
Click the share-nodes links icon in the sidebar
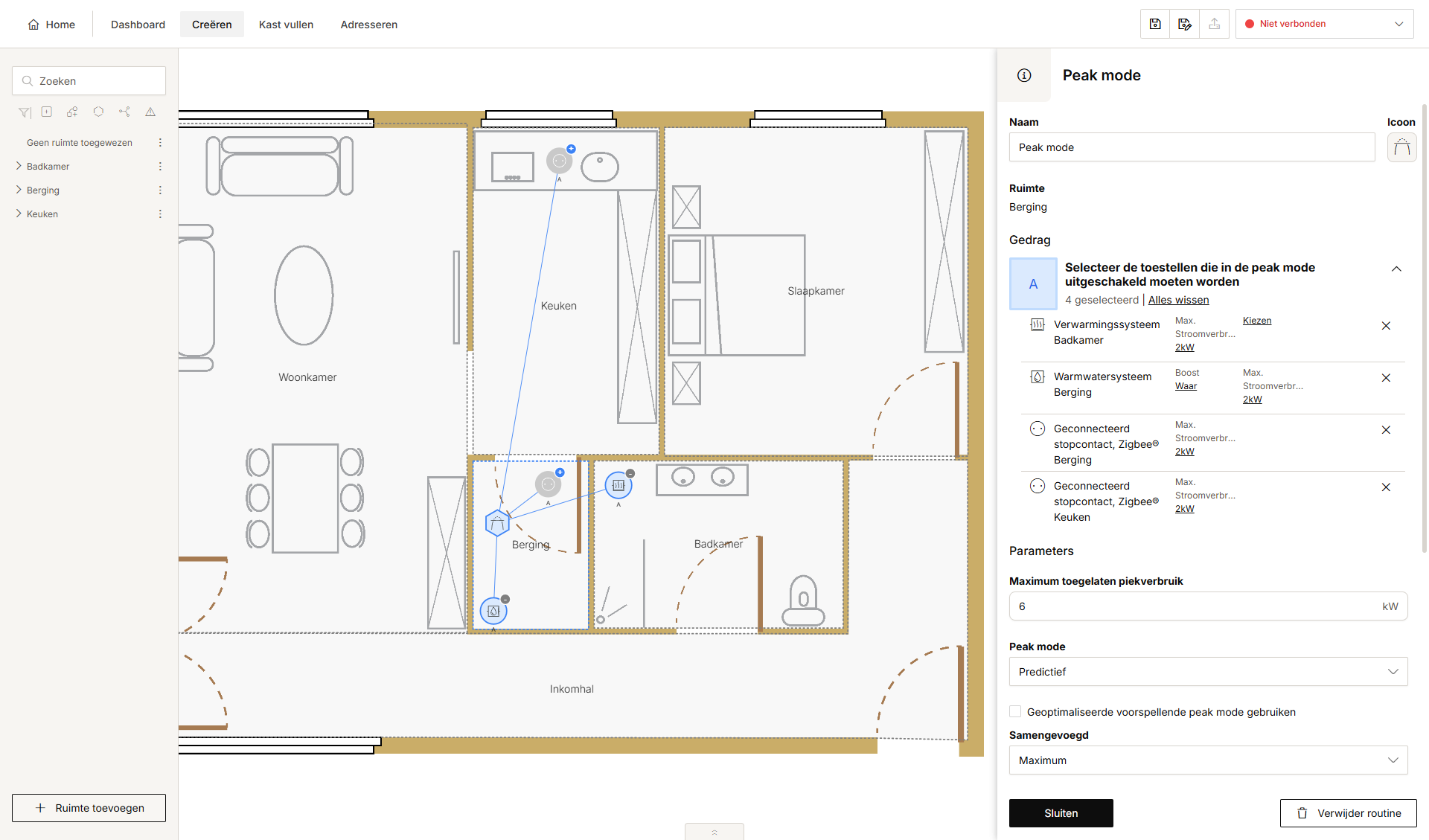[x=124, y=112]
